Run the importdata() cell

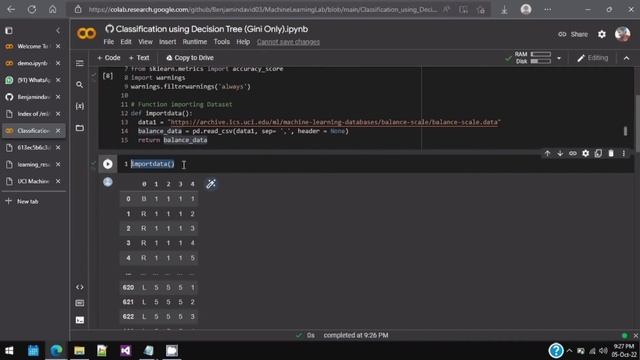[108, 164]
